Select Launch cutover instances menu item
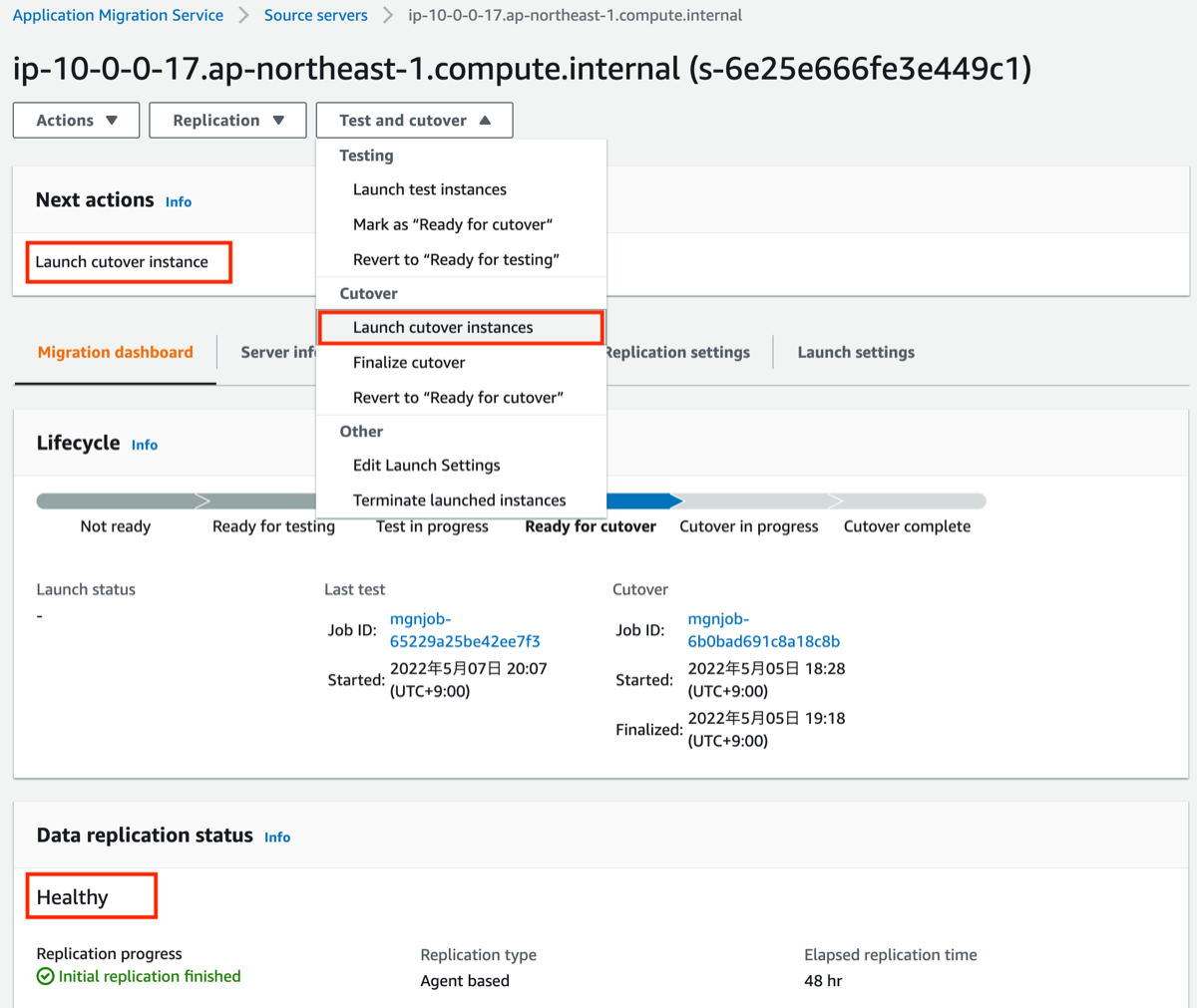The width and height of the screenshot is (1197, 1008). (461, 327)
